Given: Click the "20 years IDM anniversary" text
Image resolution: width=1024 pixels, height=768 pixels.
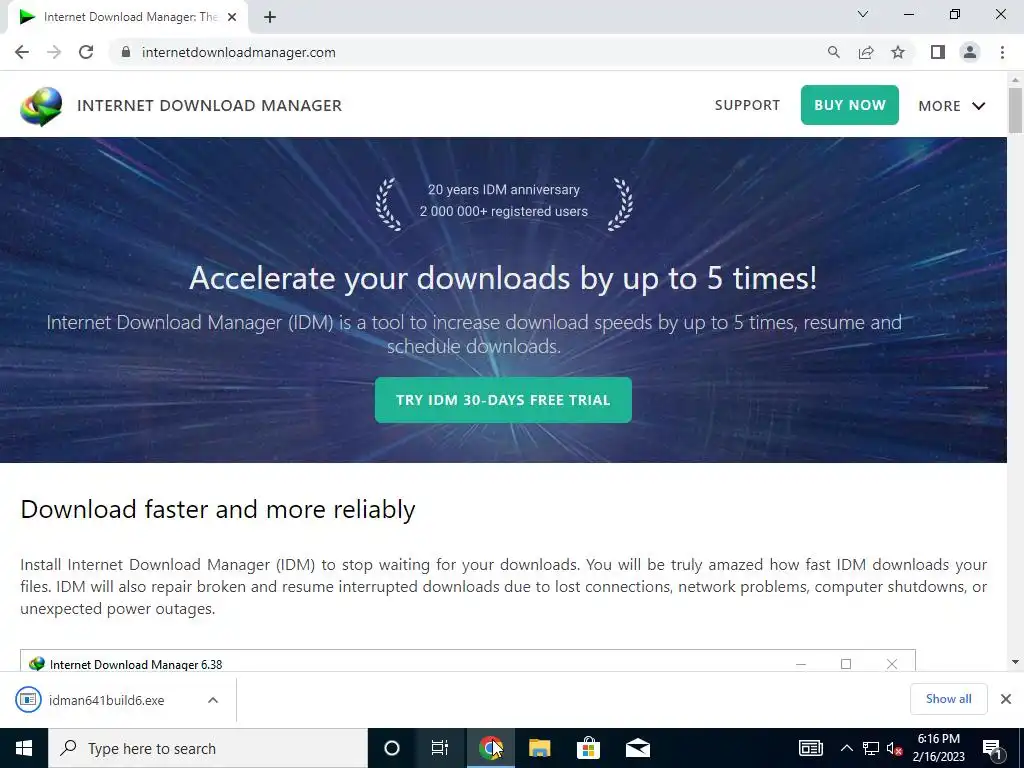Looking at the screenshot, I should pos(504,189).
